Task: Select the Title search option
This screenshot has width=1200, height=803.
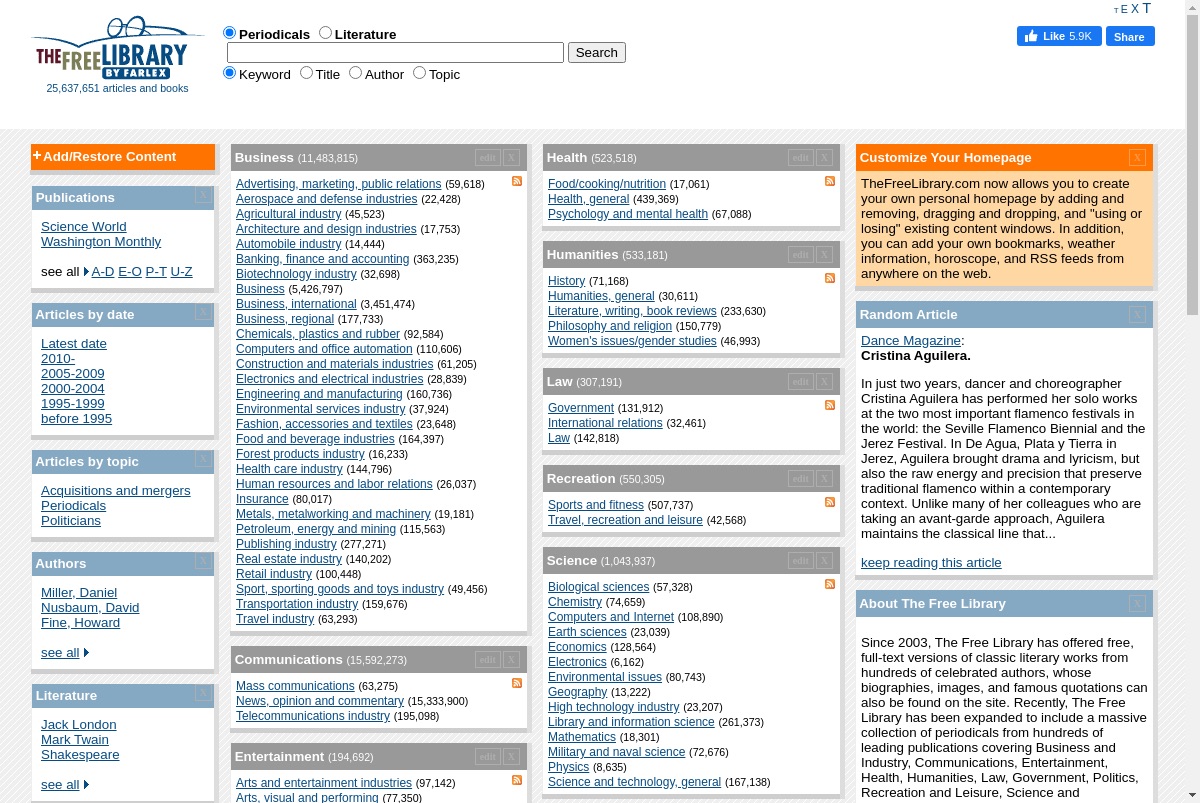Action: [x=306, y=73]
